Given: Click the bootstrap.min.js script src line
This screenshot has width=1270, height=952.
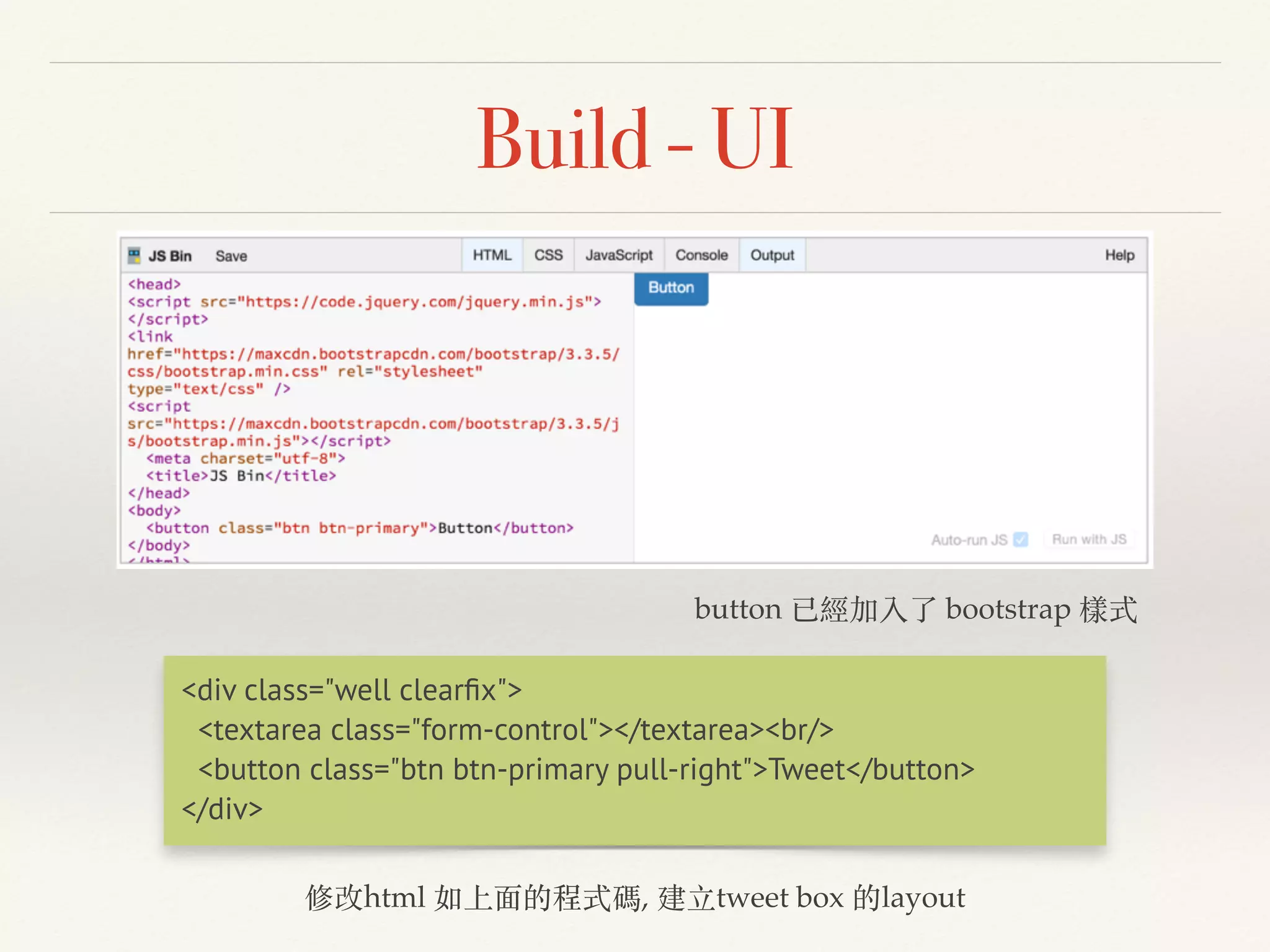Looking at the screenshot, I should point(373,424).
